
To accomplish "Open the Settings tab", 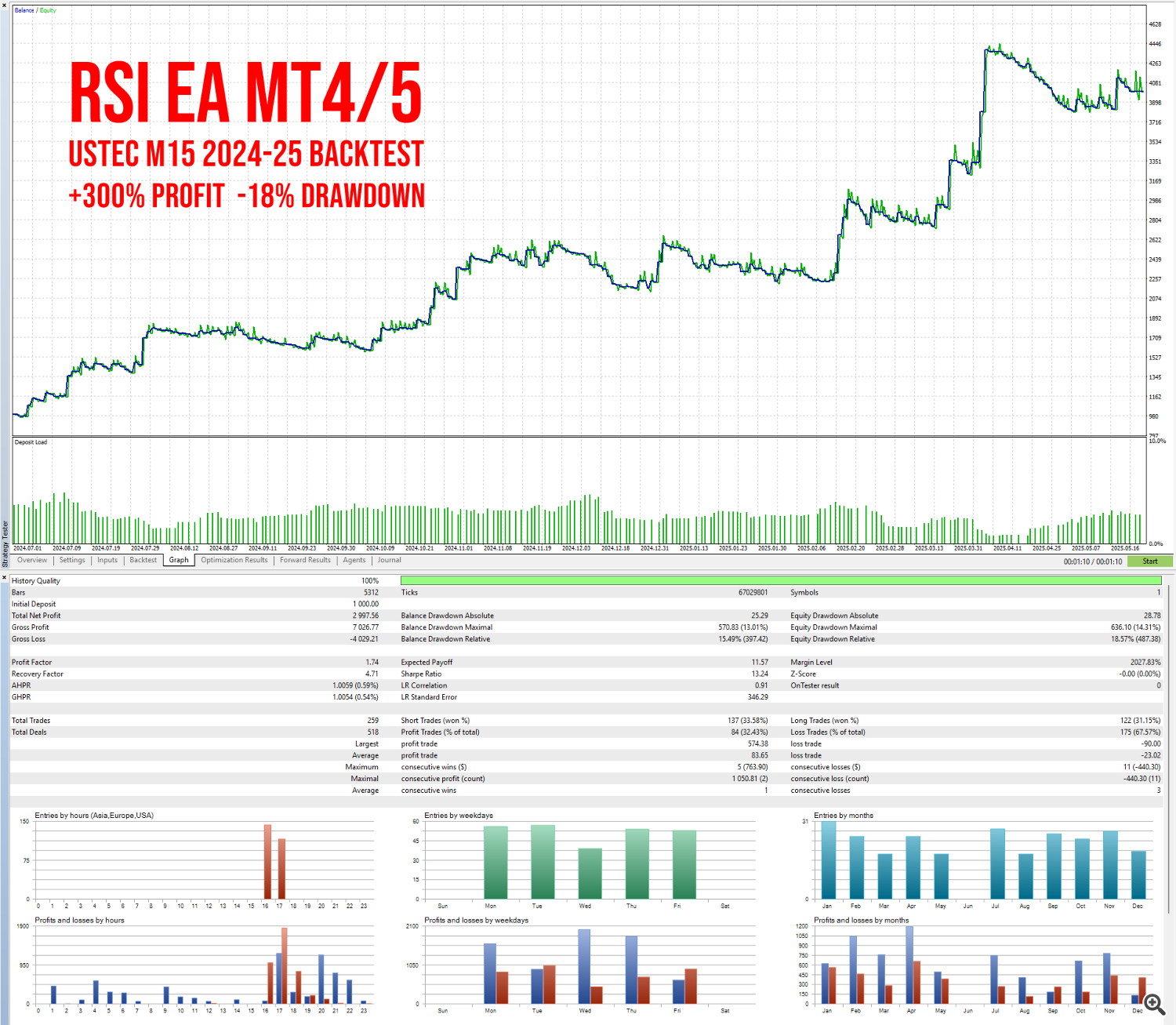I will click(x=72, y=560).
